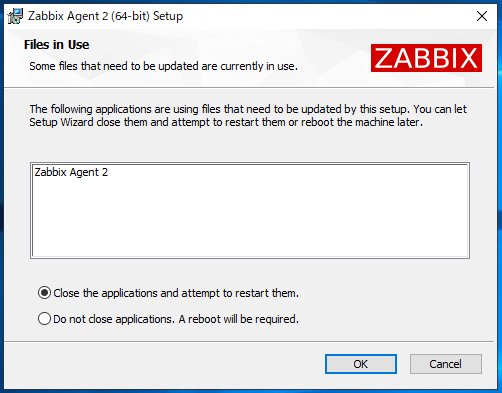Confirm with the OK button

[361, 364]
